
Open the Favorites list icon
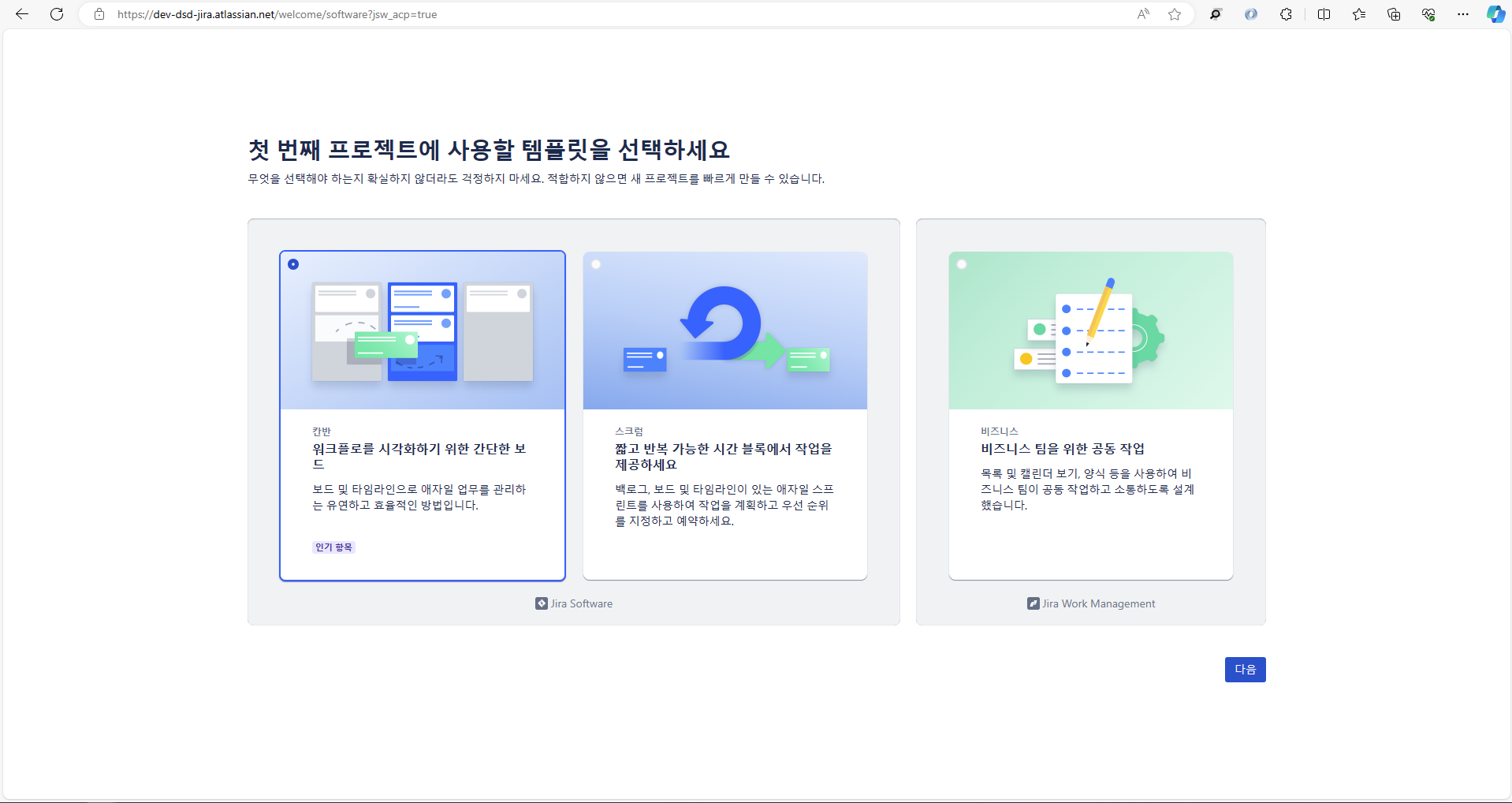coord(1359,14)
